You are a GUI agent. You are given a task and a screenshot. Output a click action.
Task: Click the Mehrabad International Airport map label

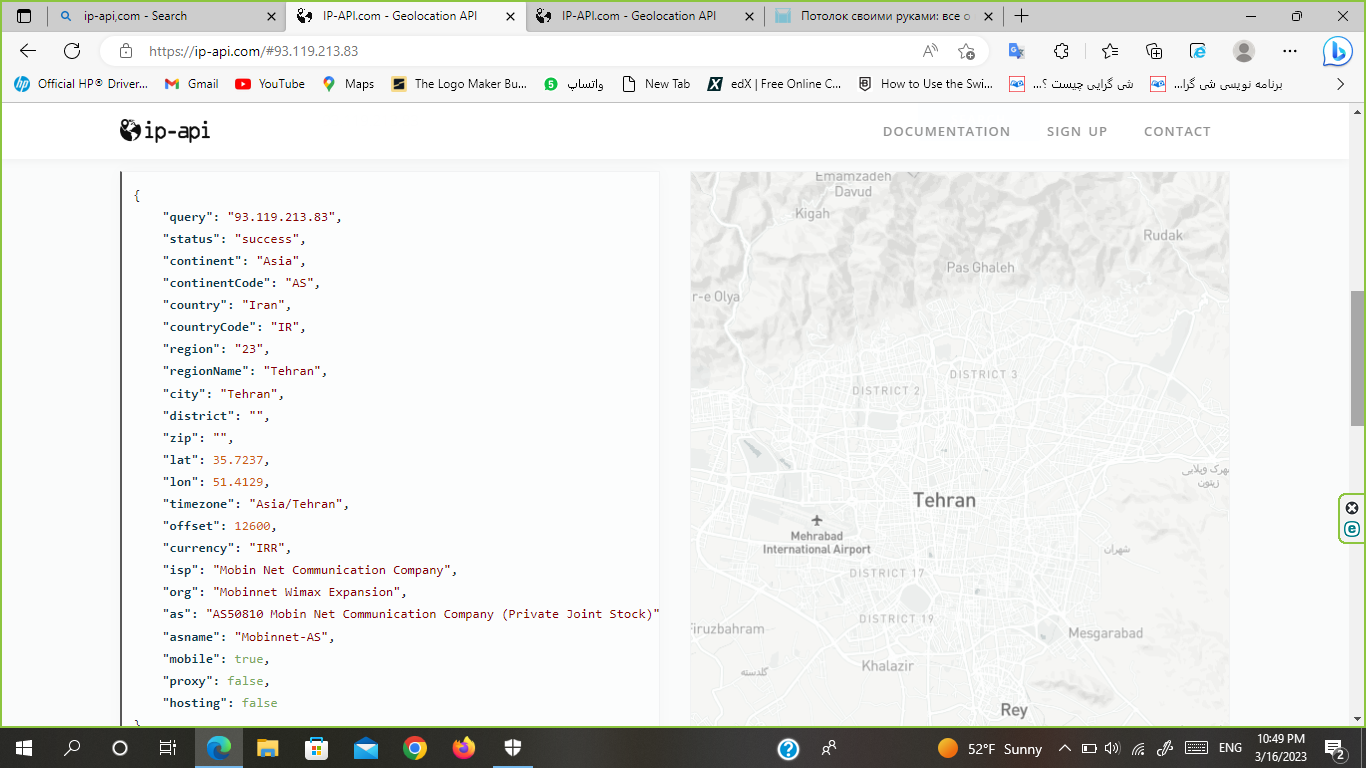pos(817,542)
